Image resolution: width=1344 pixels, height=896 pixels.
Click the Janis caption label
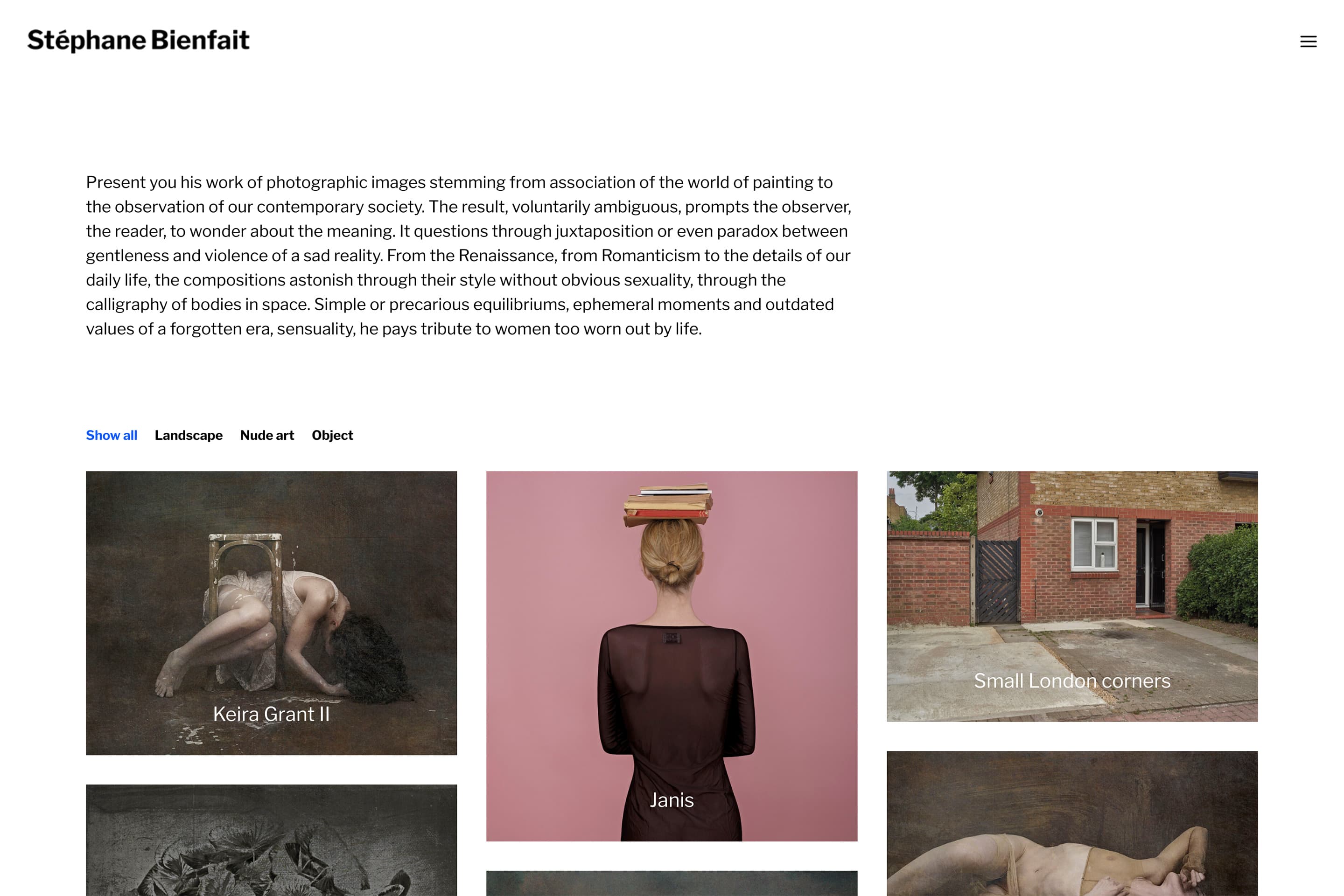[x=672, y=800]
